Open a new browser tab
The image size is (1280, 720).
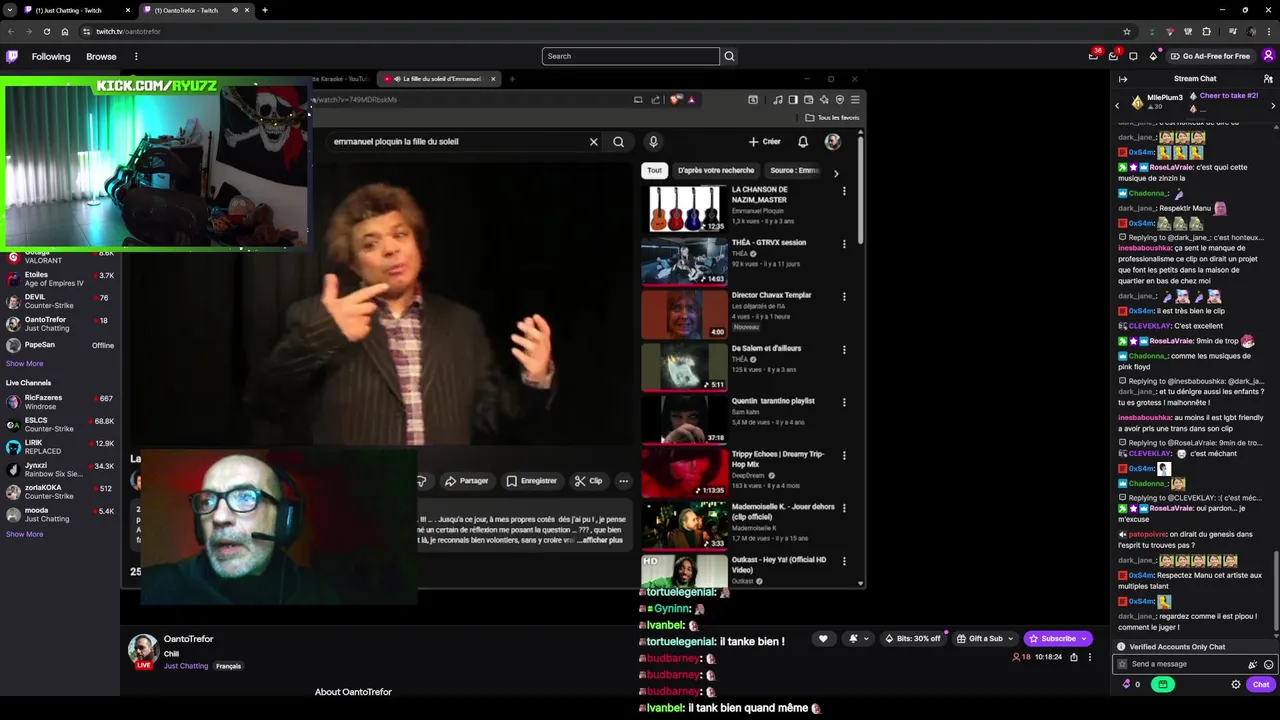(x=264, y=10)
